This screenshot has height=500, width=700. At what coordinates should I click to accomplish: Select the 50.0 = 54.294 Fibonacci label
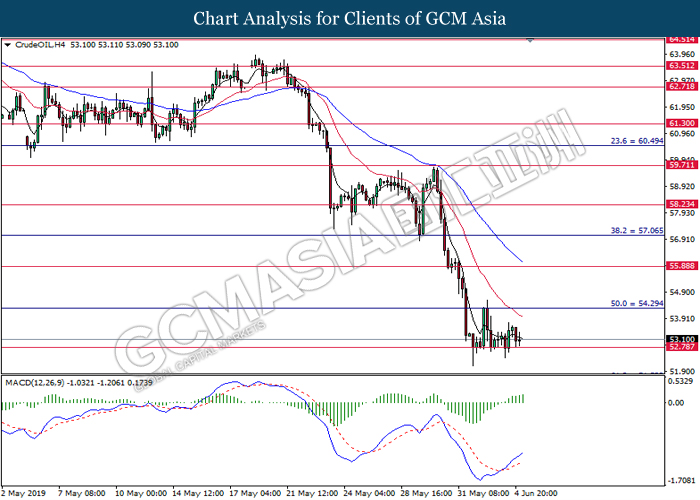(x=637, y=304)
